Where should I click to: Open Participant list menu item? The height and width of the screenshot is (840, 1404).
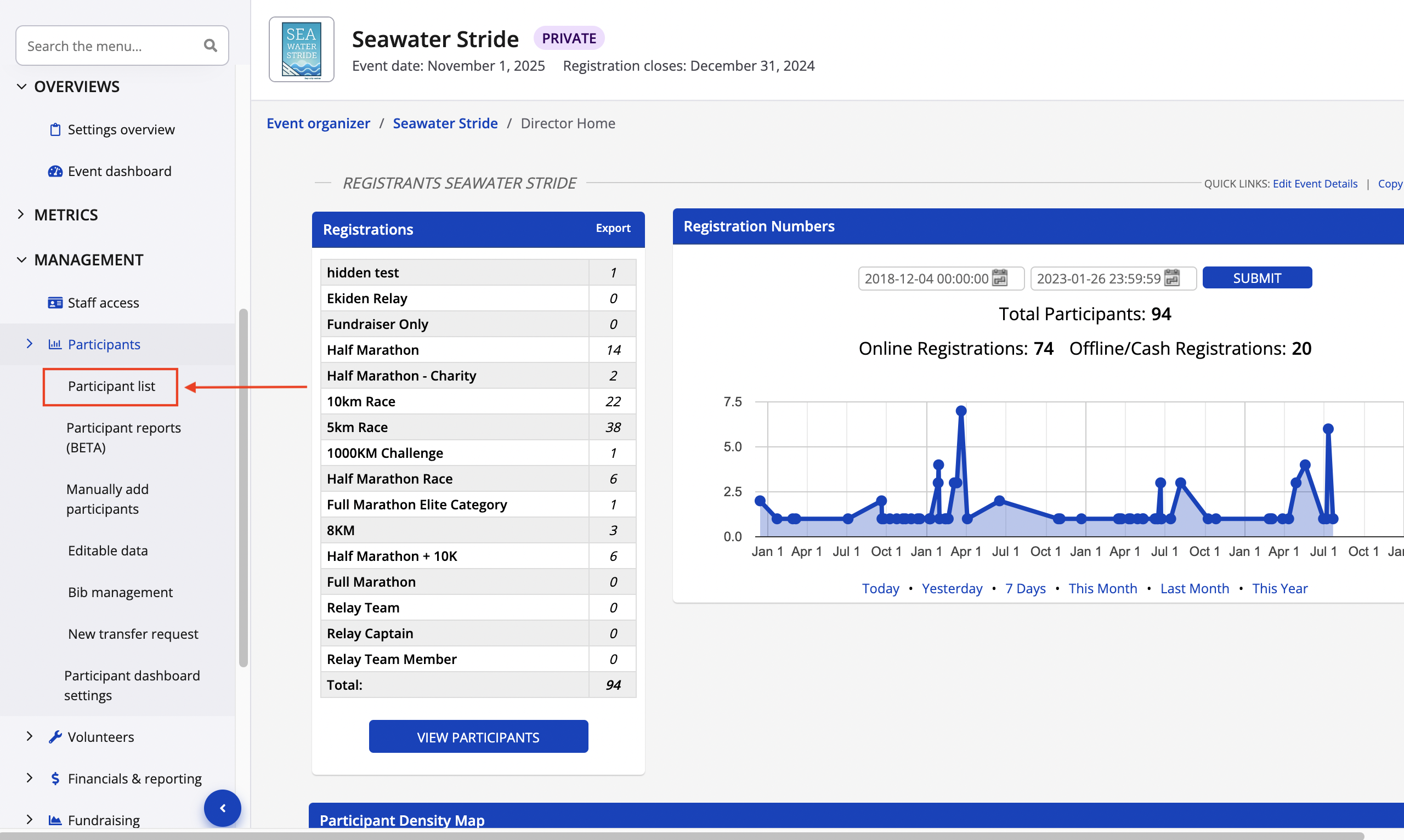pyautogui.click(x=111, y=386)
